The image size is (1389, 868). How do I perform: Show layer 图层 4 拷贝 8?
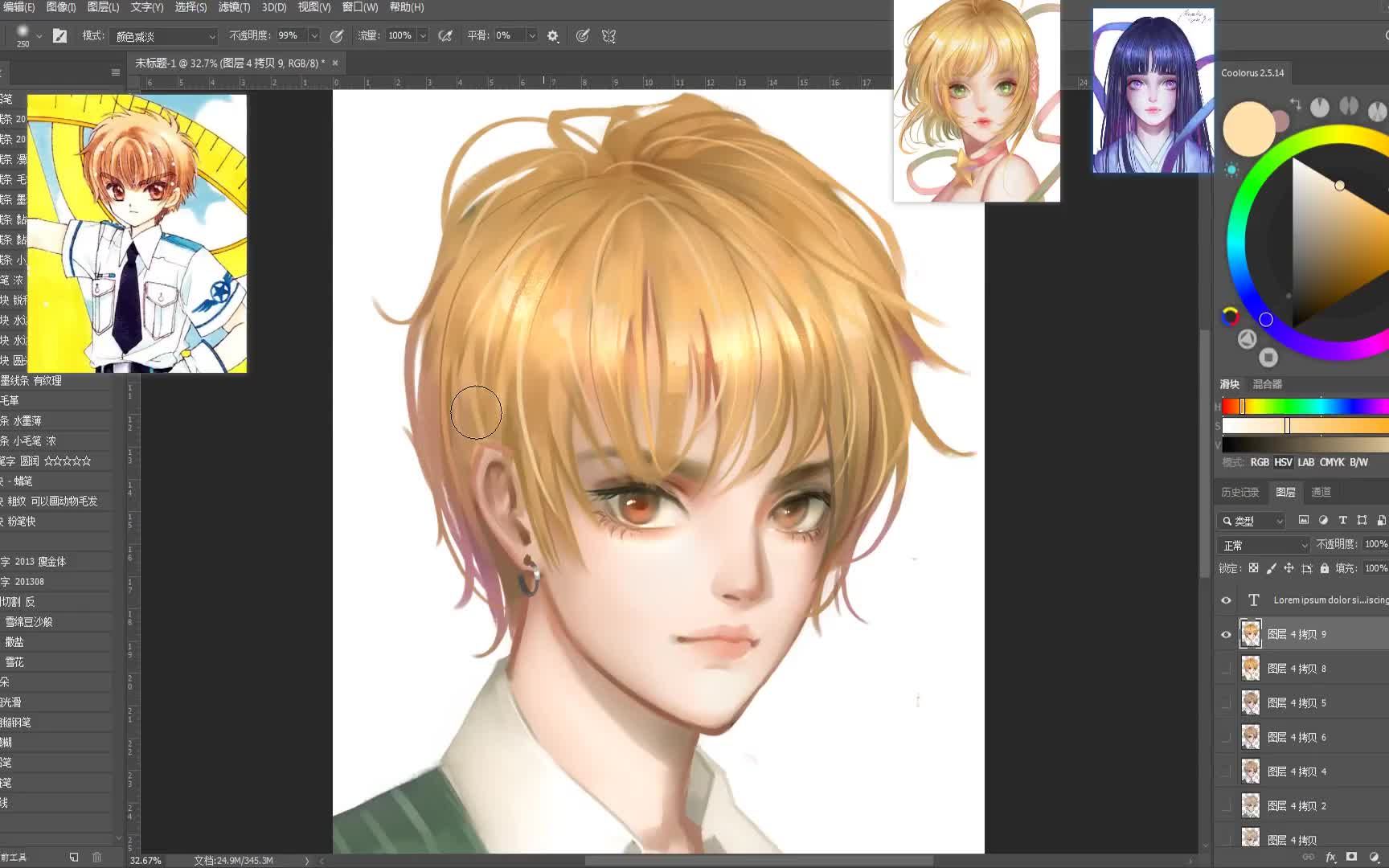click(x=1226, y=668)
